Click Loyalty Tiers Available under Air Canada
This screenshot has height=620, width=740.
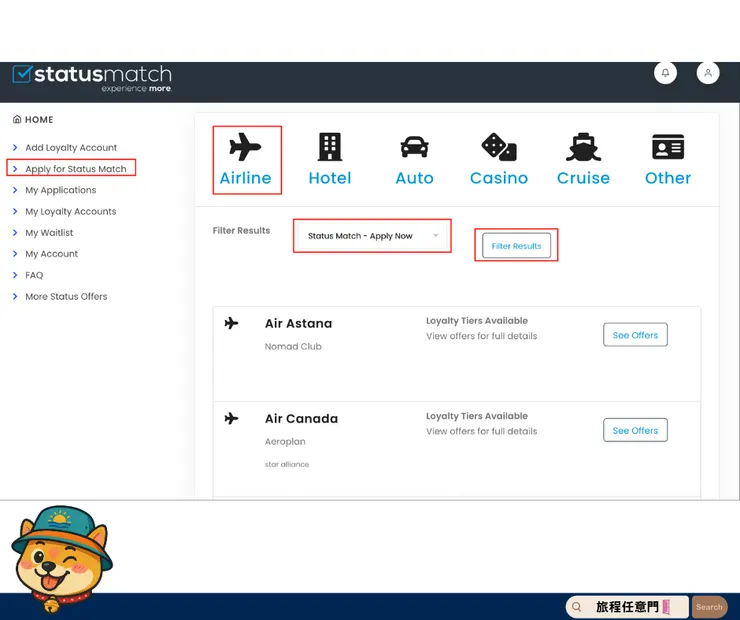click(x=477, y=416)
